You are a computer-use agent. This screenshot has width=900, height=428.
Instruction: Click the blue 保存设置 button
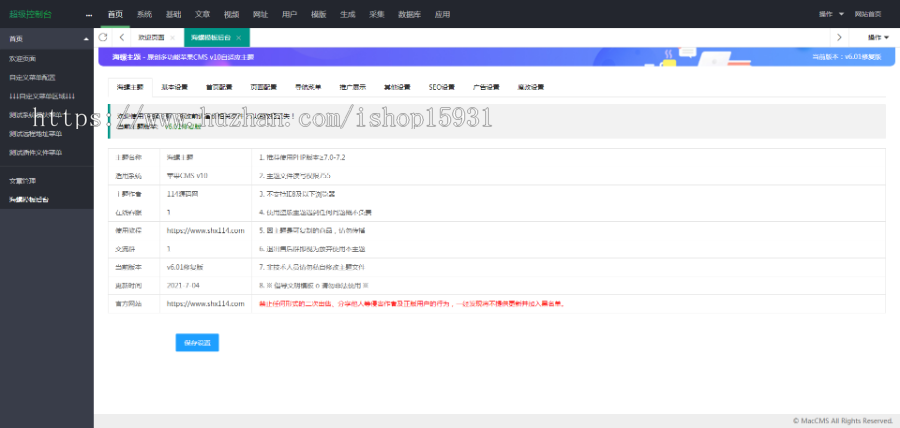point(196,342)
